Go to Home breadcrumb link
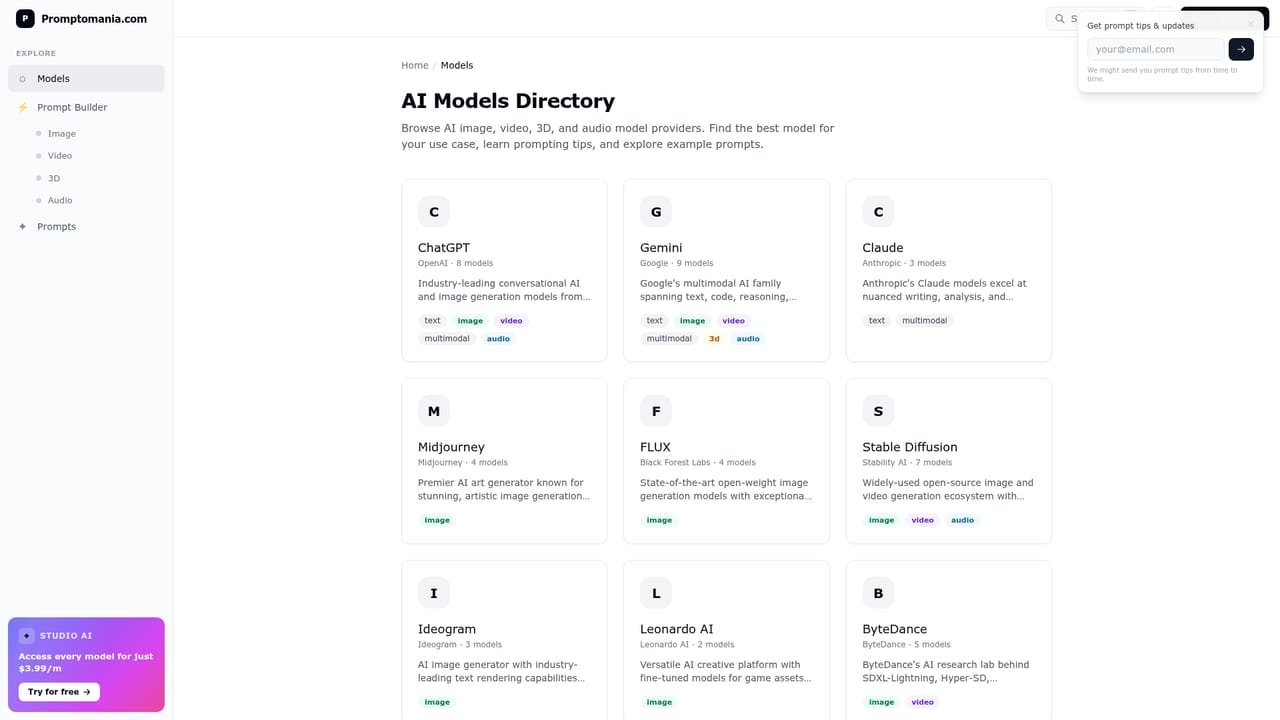The width and height of the screenshot is (1280, 720). point(415,65)
